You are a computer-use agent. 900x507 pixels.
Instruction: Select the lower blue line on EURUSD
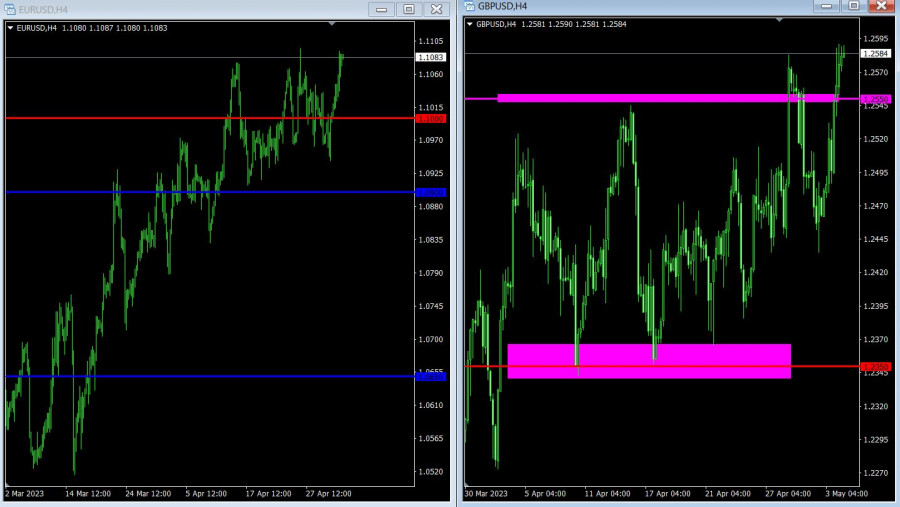tap(200, 377)
